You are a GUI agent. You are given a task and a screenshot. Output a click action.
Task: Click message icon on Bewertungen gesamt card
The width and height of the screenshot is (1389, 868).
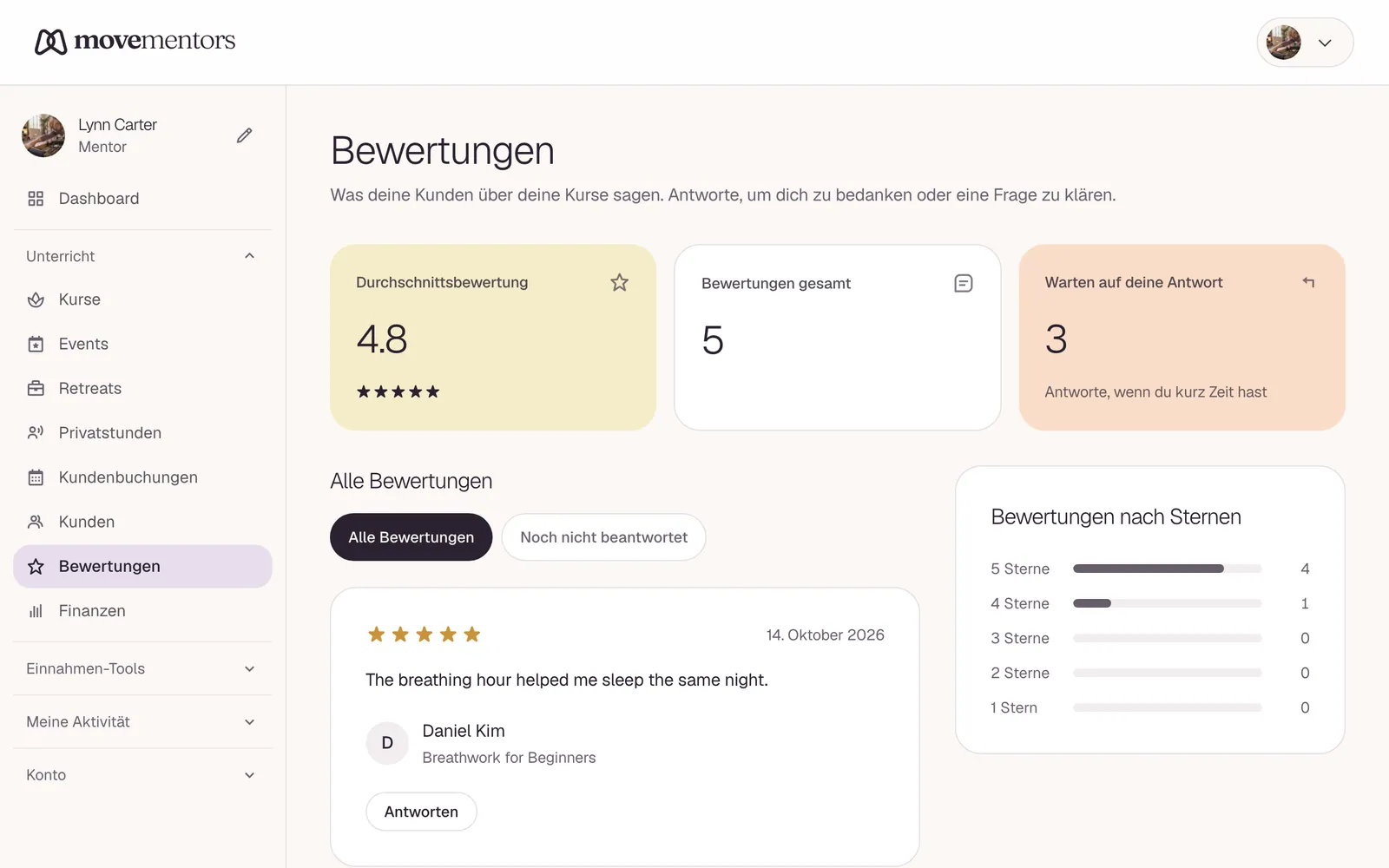tap(964, 283)
